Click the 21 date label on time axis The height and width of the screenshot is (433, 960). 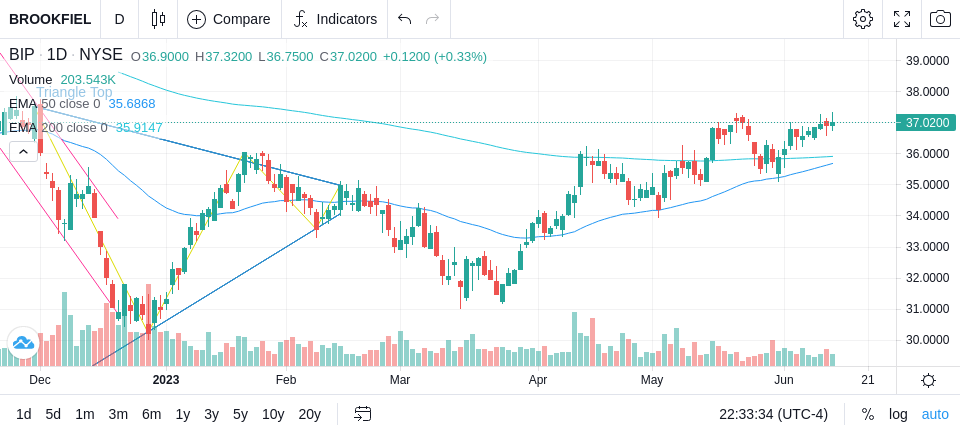pyautogui.click(x=868, y=380)
